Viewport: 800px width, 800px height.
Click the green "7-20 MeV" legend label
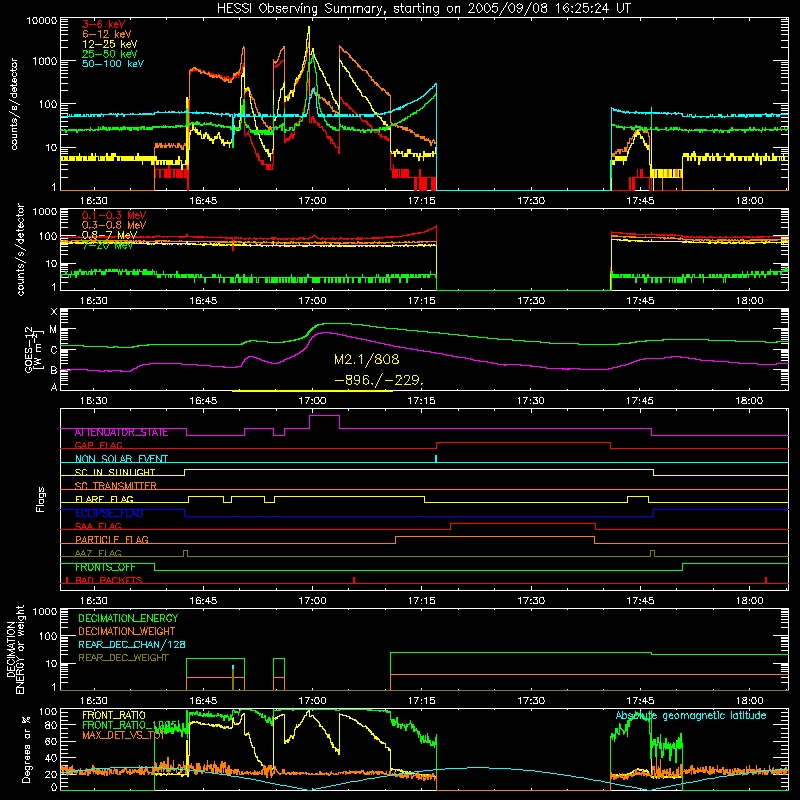pyautogui.click(x=108, y=245)
